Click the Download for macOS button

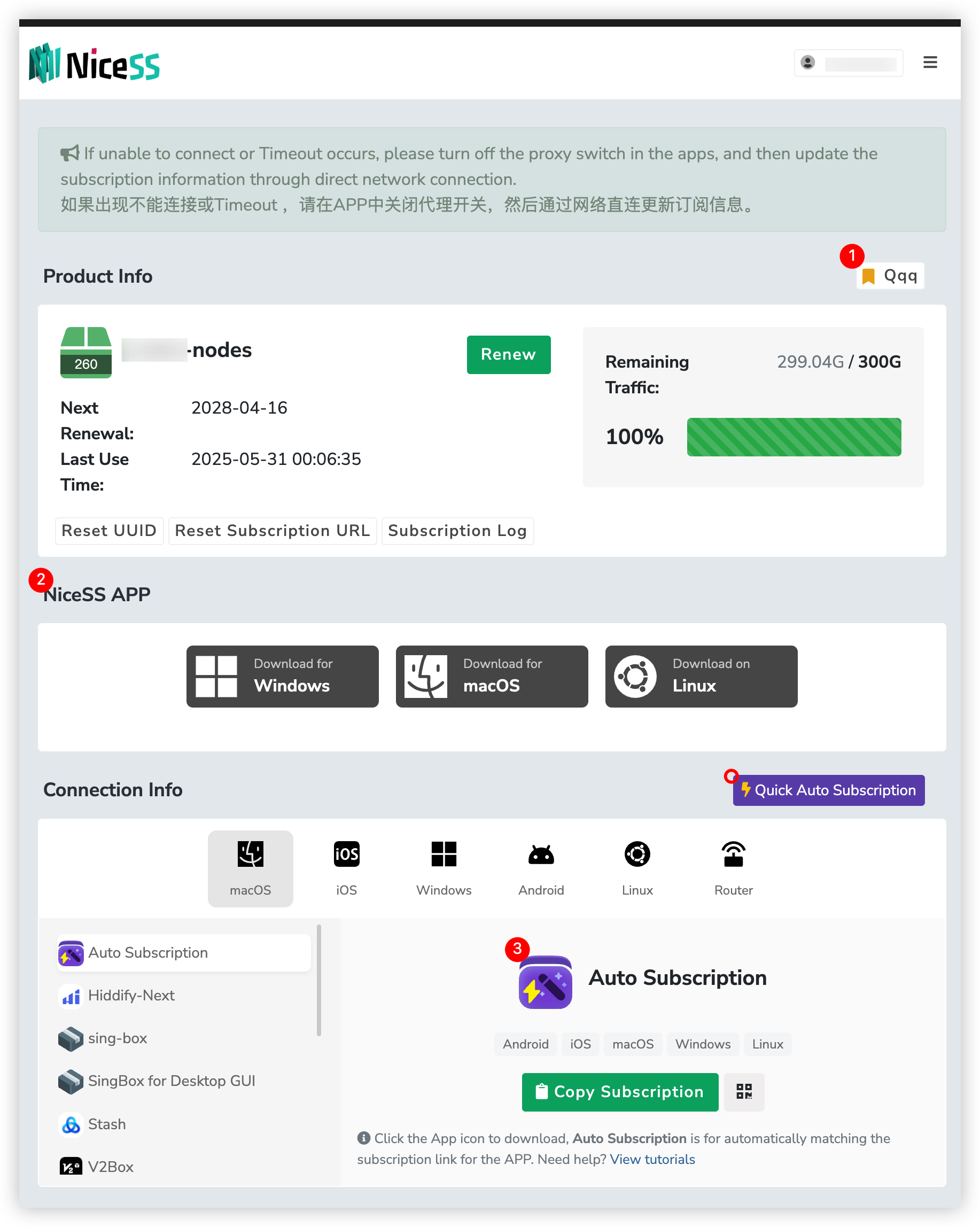click(492, 676)
